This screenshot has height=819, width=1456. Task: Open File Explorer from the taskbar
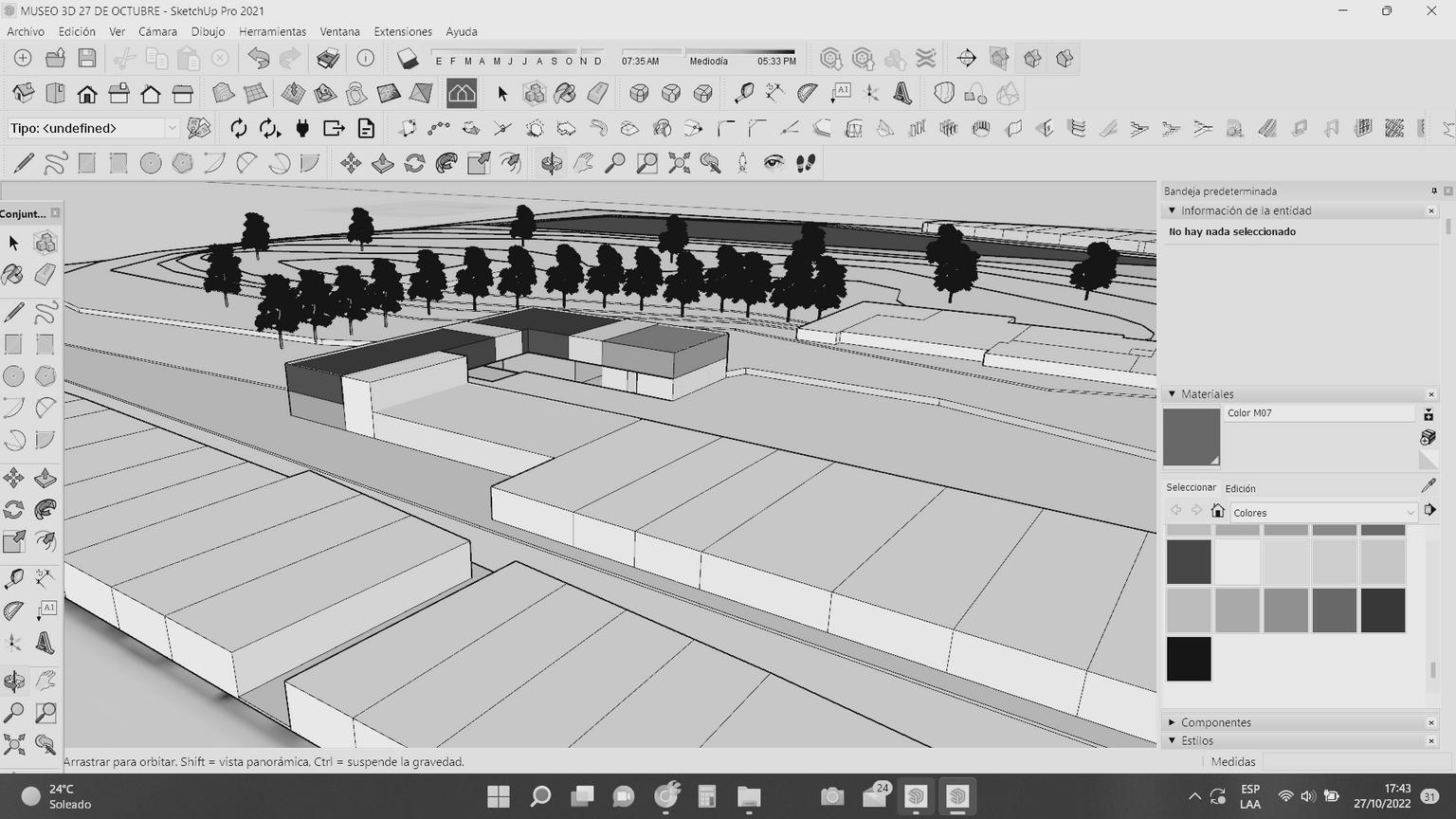[x=749, y=796]
